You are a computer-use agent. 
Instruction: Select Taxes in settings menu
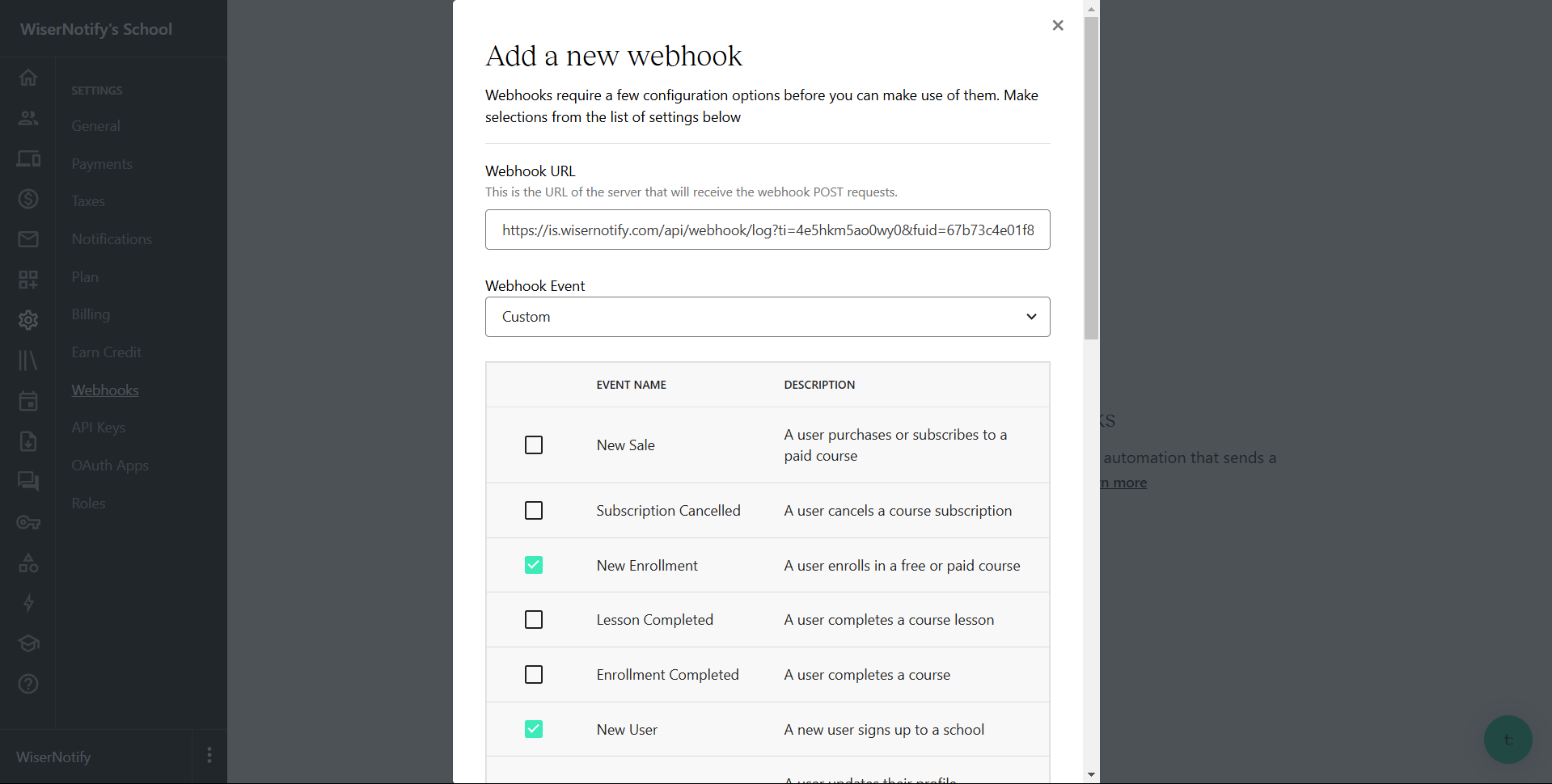click(88, 201)
